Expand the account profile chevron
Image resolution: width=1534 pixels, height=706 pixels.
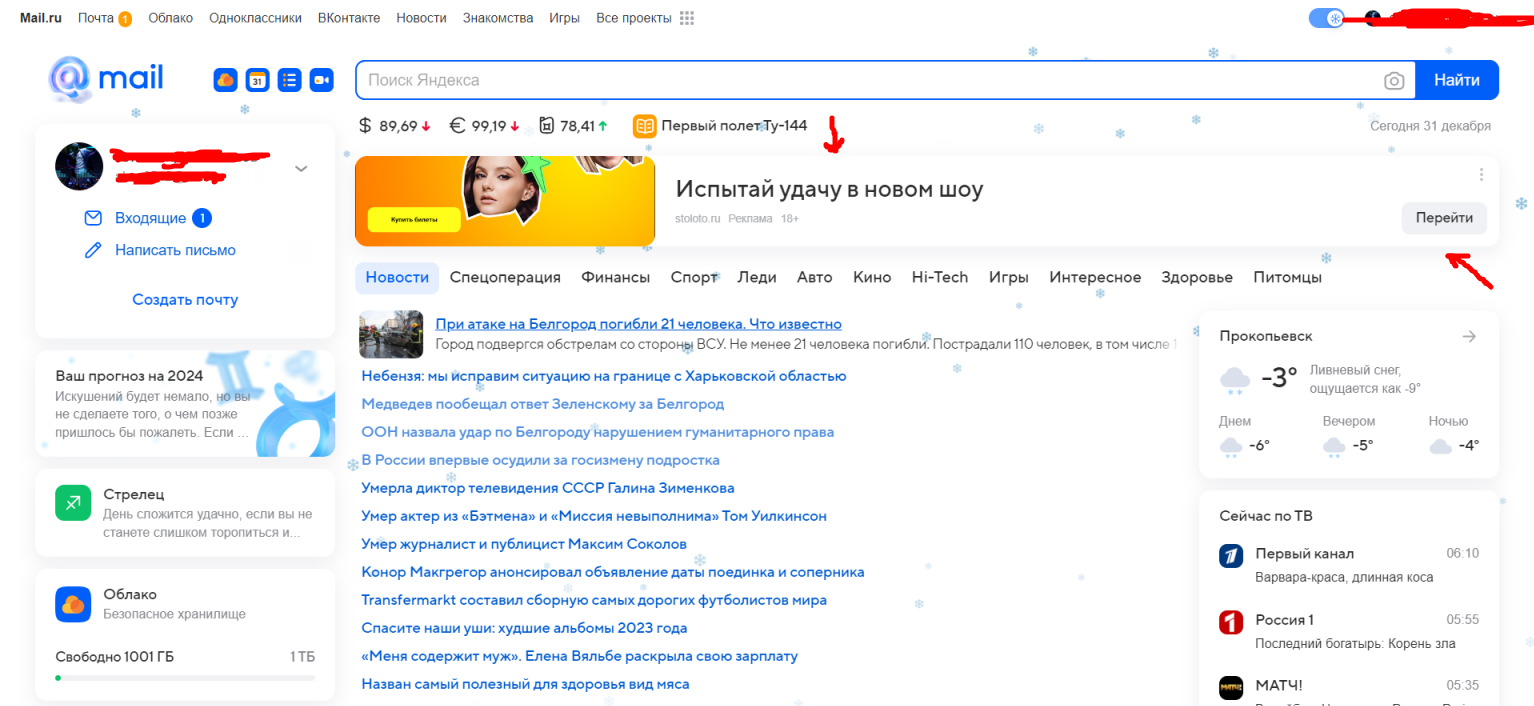point(301,168)
